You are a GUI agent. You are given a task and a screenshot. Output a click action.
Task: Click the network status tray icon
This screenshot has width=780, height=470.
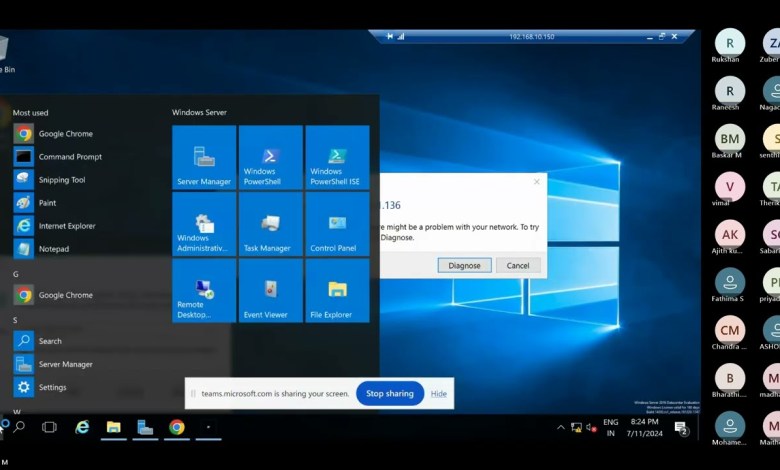point(576,427)
